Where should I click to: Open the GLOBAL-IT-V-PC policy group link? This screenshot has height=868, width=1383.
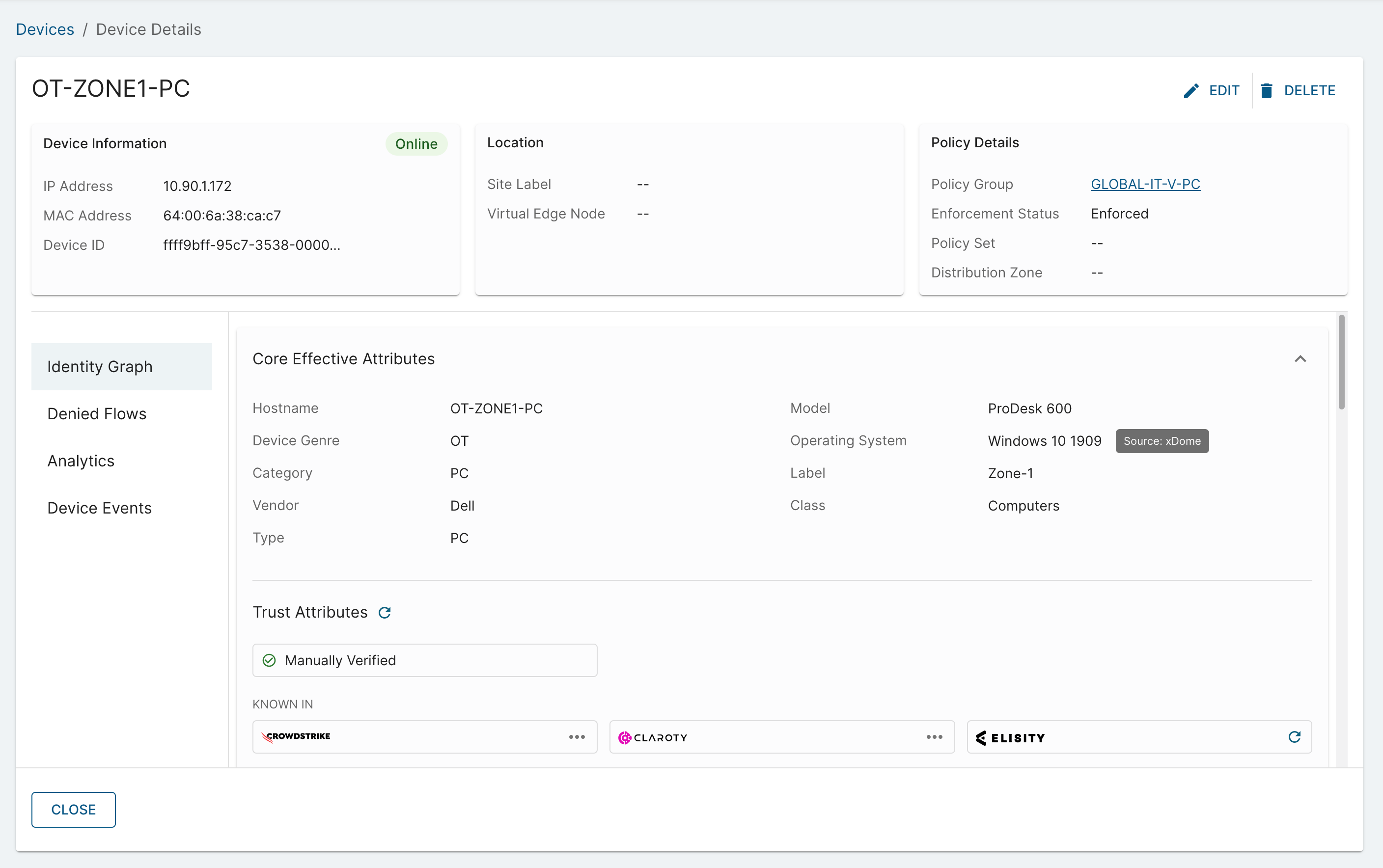[x=1145, y=184]
